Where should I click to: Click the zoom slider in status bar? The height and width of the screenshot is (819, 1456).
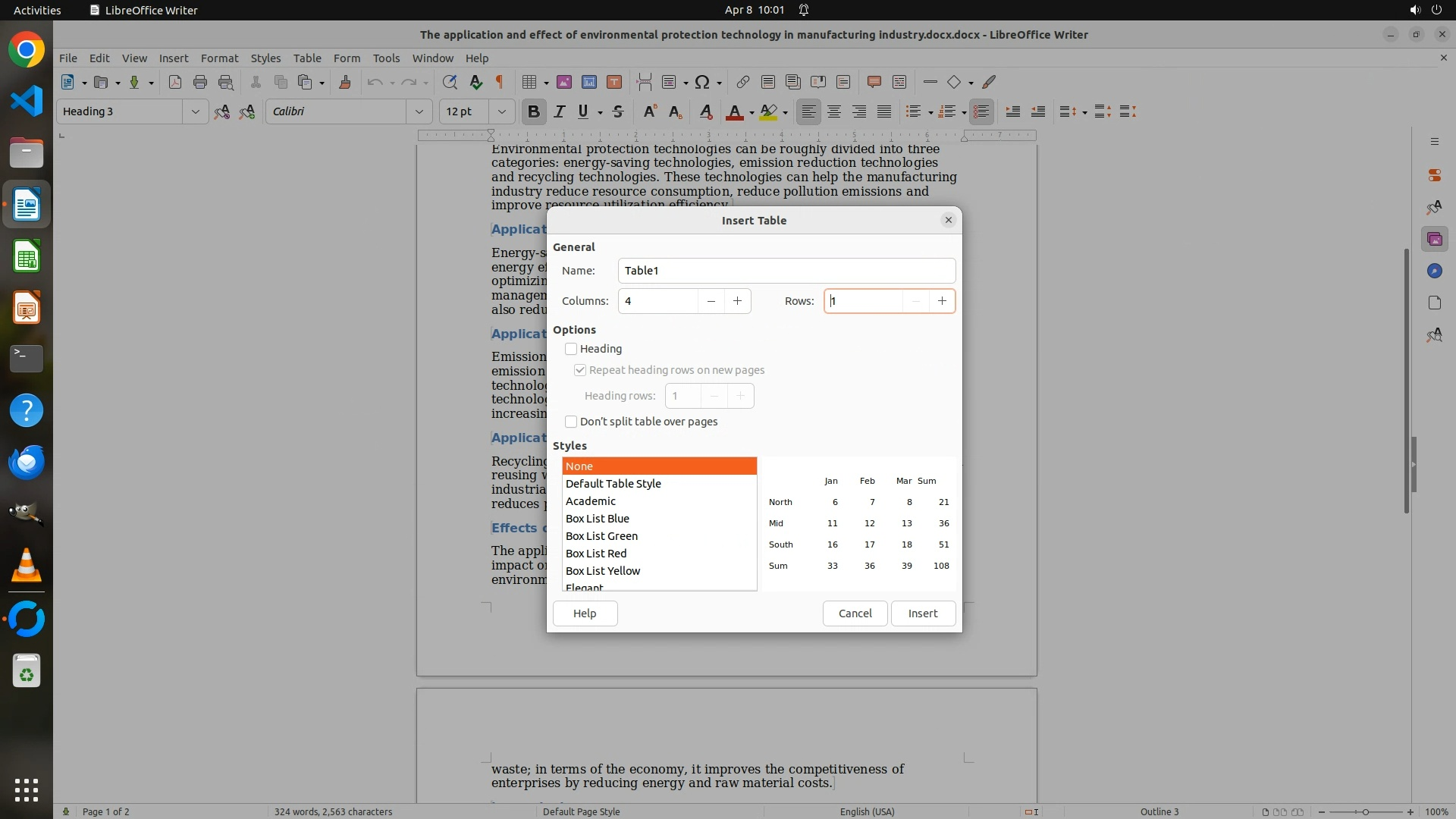(1365, 811)
